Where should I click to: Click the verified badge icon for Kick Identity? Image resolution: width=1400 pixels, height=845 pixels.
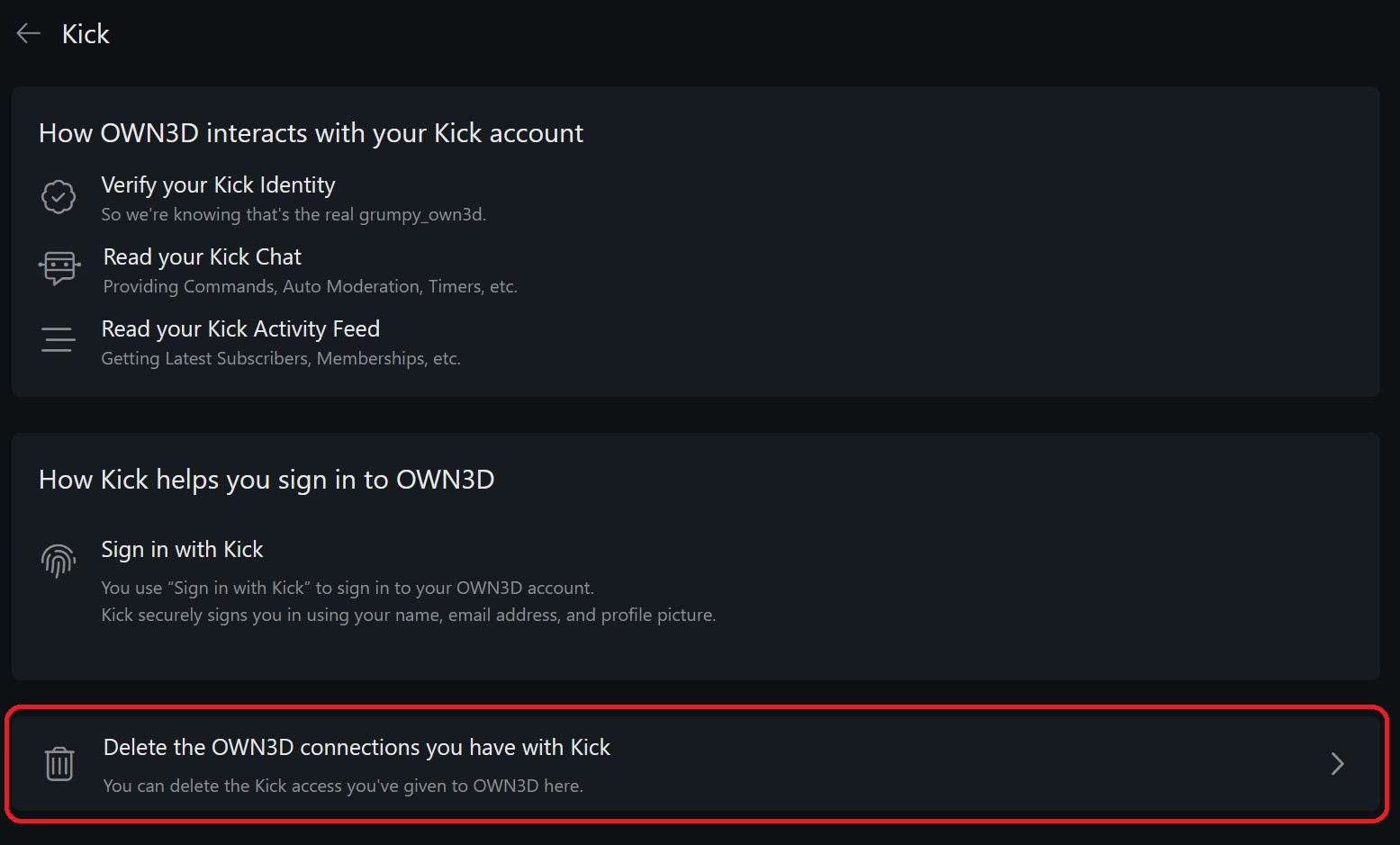59,196
